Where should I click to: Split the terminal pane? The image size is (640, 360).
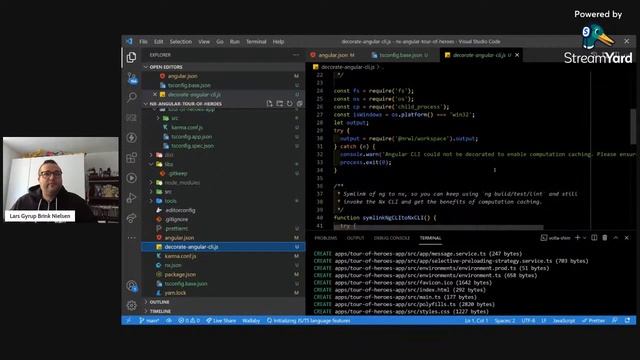594,238
